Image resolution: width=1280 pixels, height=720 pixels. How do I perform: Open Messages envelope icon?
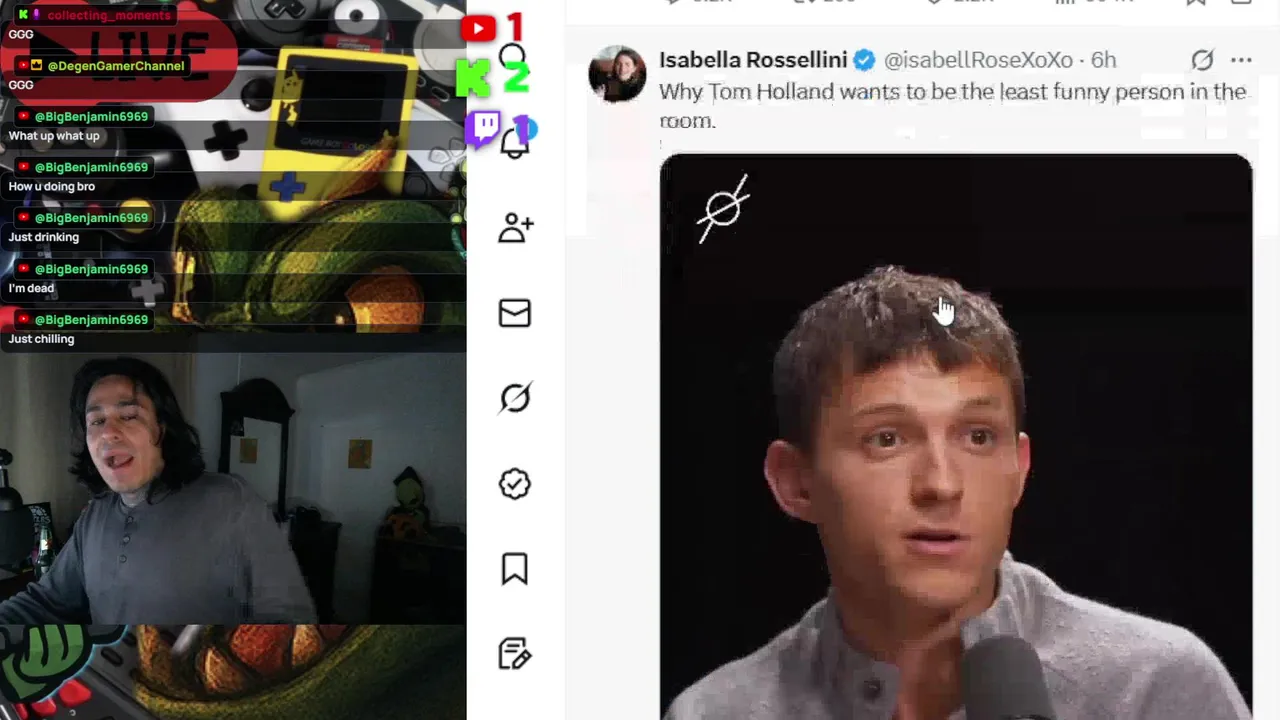click(515, 313)
